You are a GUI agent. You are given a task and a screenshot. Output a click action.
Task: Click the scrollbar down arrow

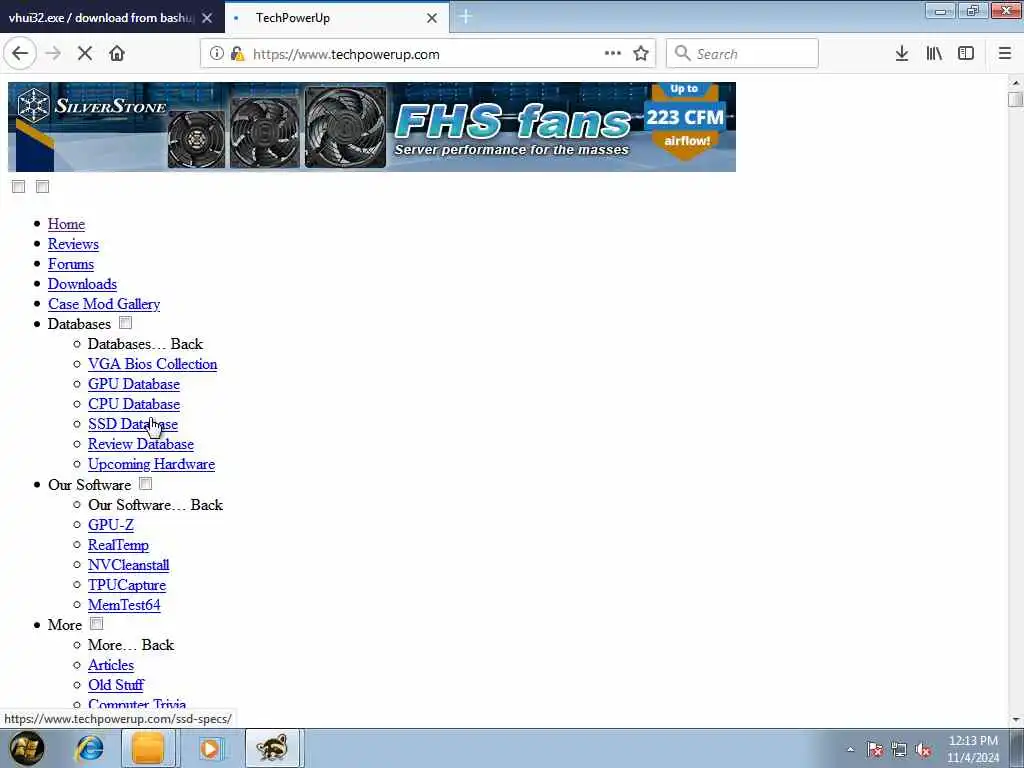(x=1015, y=720)
